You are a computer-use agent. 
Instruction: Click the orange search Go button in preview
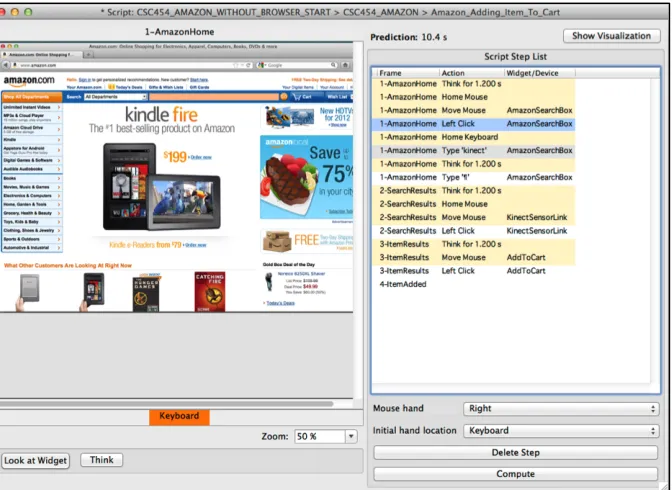click(x=283, y=97)
